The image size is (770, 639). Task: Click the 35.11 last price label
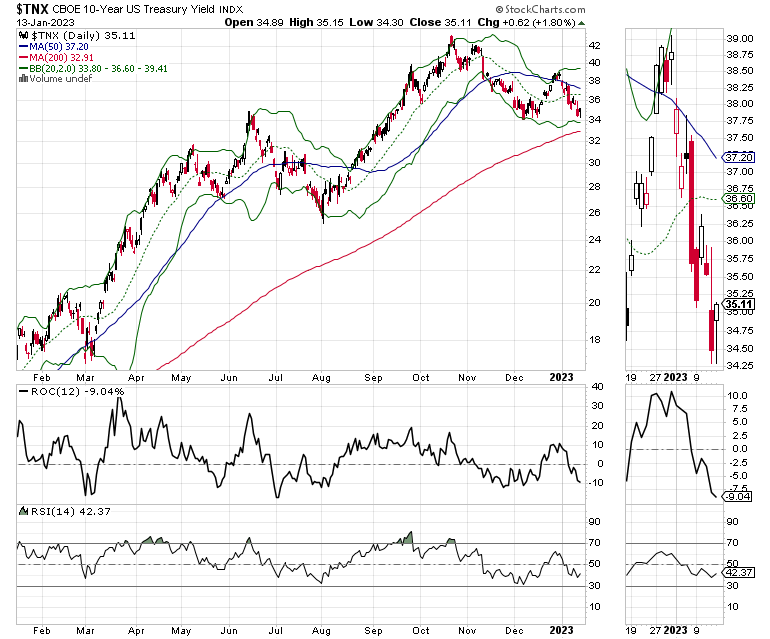pyautogui.click(x=739, y=305)
